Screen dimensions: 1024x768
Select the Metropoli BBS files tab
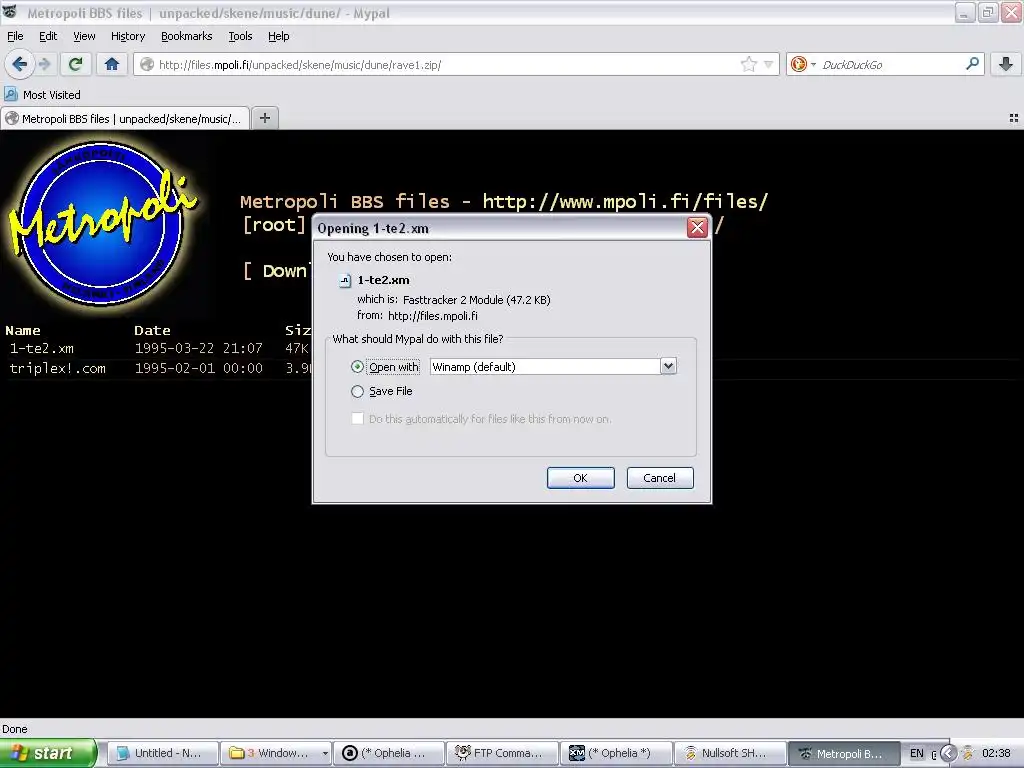(125, 119)
